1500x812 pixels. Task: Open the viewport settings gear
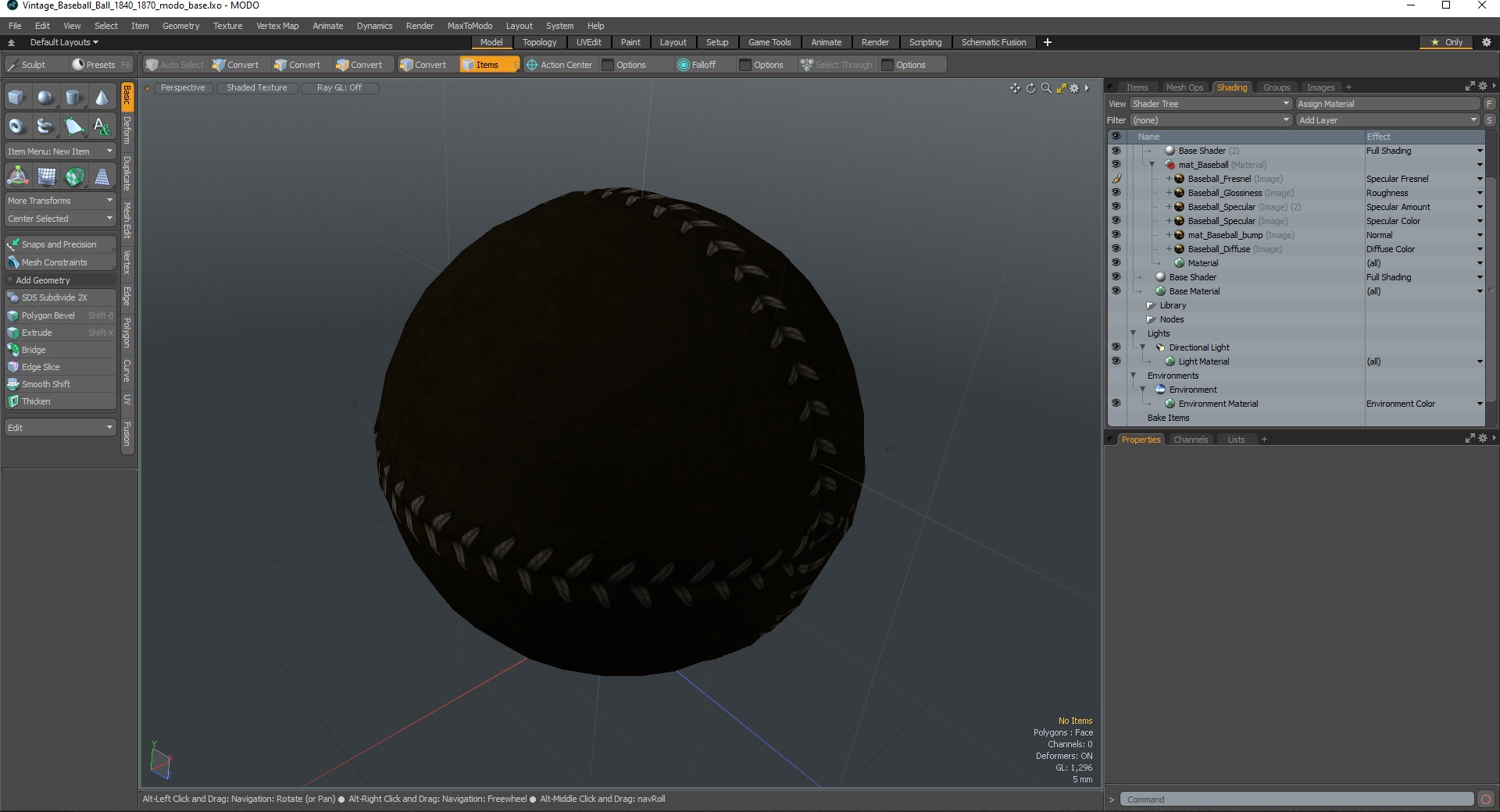coord(1074,88)
